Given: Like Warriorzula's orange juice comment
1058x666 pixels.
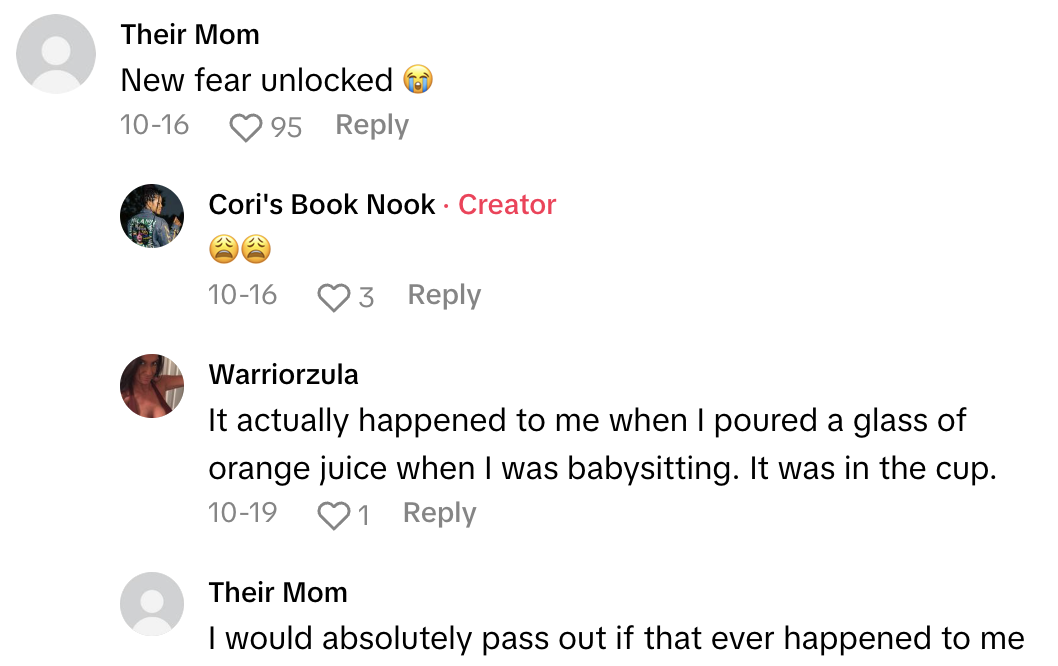Looking at the screenshot, I should click(331, 515).
